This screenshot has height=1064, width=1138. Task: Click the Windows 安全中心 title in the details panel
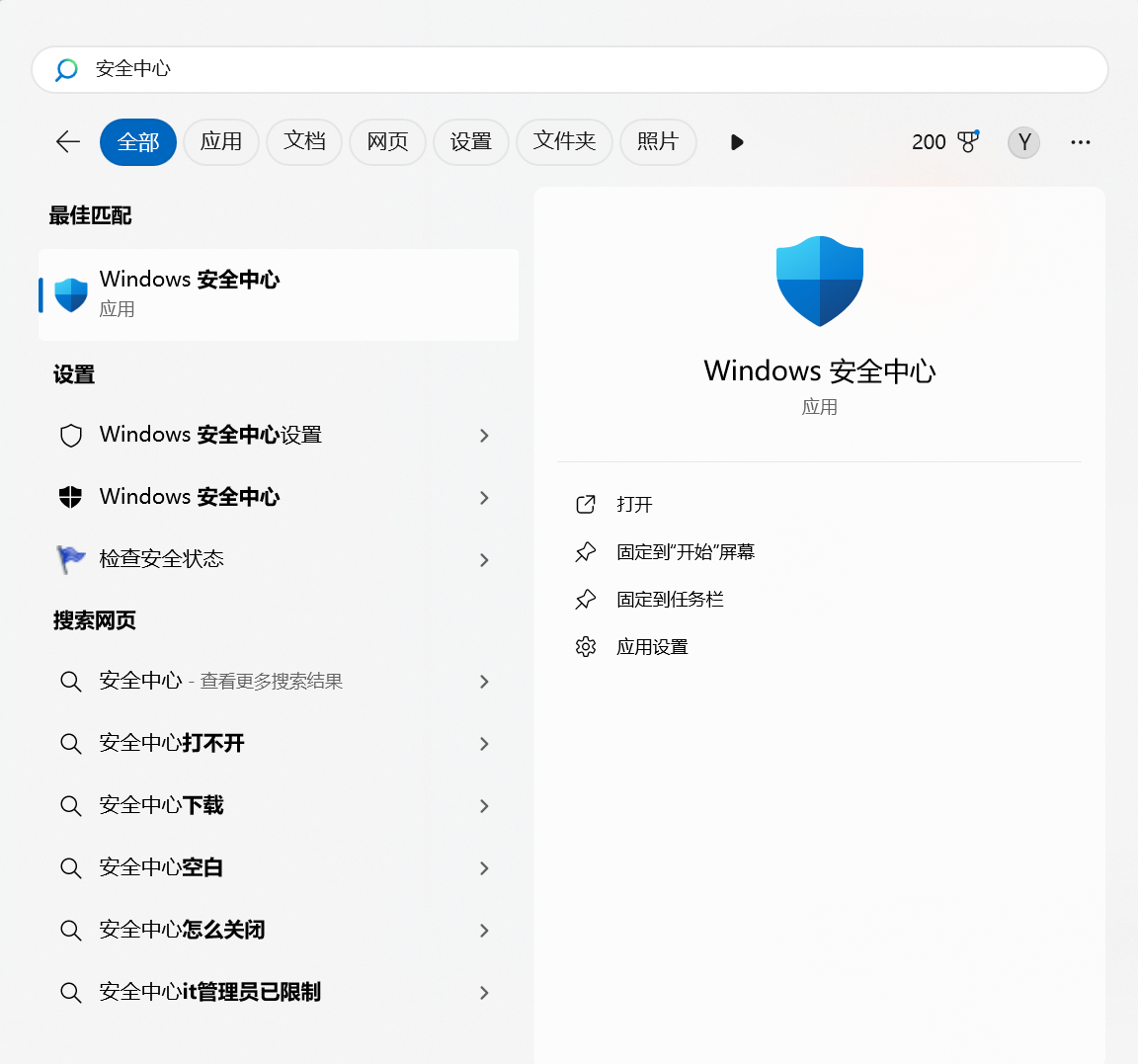(819, 370)
